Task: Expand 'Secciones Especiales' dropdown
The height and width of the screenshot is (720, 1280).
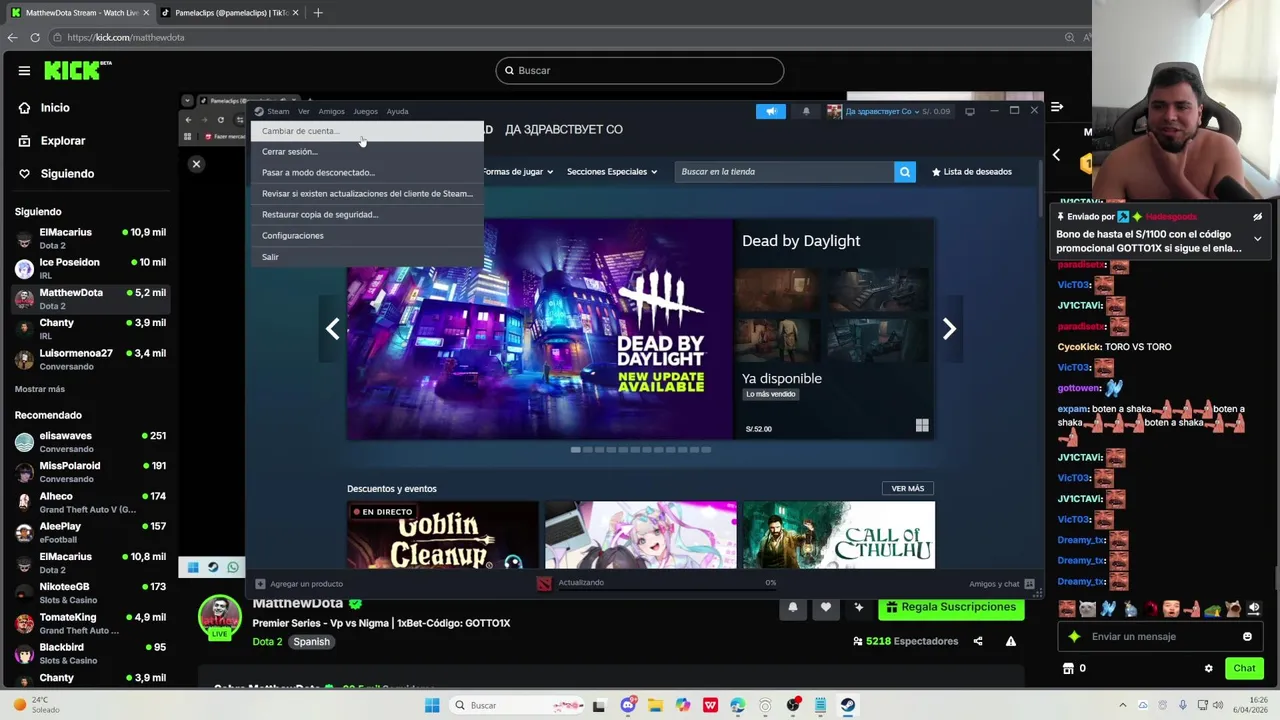Action: pyautogui.click(x=612, y=172)
